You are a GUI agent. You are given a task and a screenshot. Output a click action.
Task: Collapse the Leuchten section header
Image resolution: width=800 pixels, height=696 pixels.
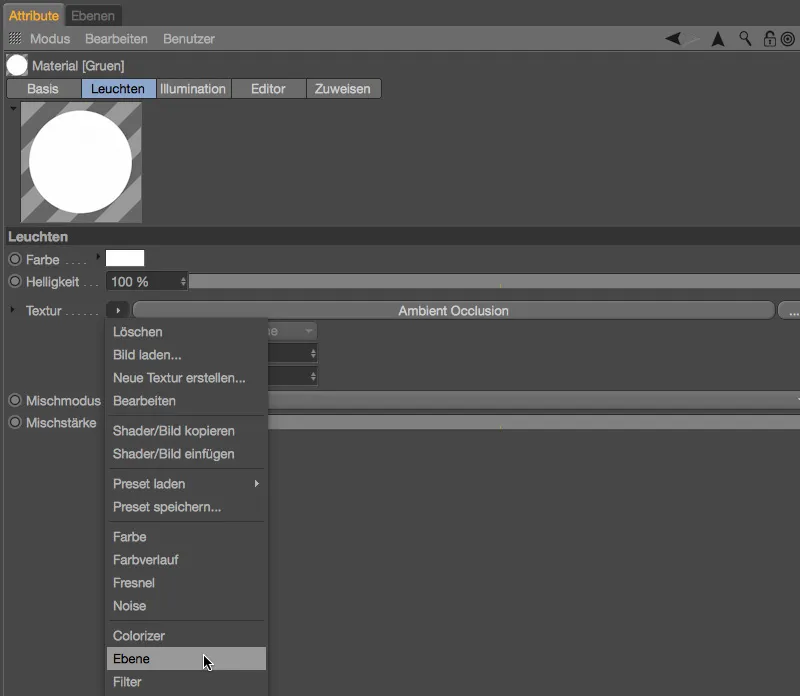[x=36, y=236]
